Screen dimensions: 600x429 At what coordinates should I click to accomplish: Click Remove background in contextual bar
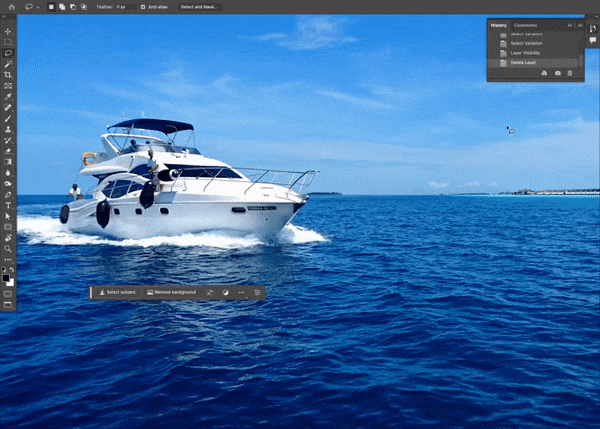(171, 292)
